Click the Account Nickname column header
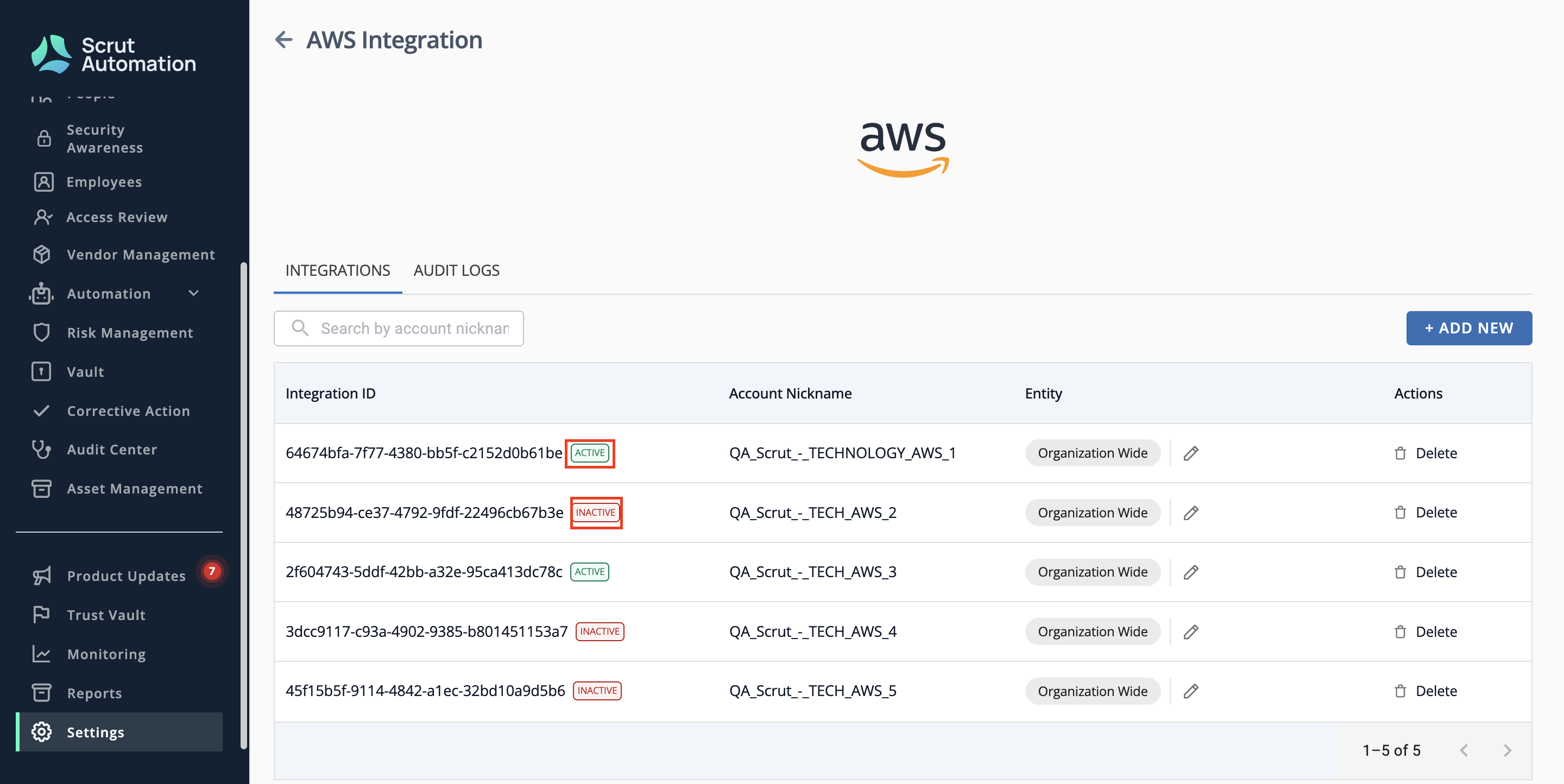Viewport: 1564px width, 784px height. click(790, 393)
